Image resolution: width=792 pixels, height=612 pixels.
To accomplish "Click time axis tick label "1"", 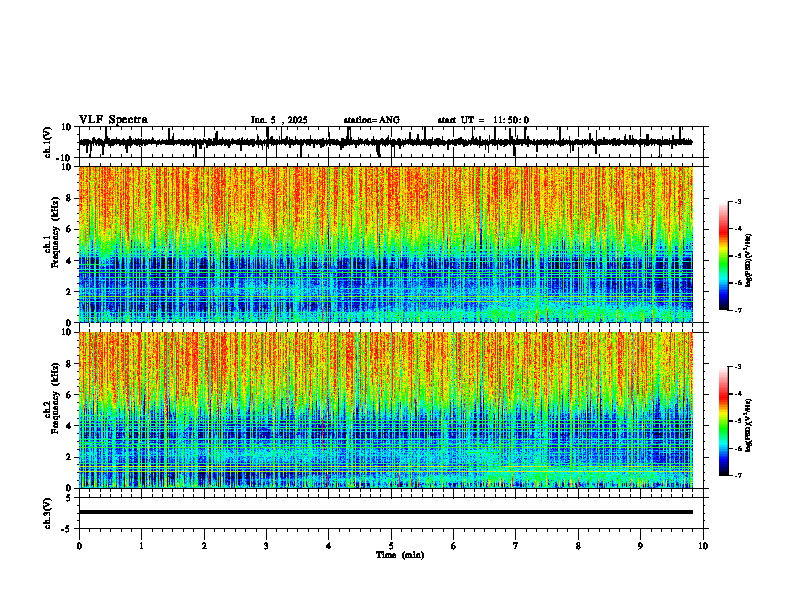I will pyautogui.click(x=141, y=546).
